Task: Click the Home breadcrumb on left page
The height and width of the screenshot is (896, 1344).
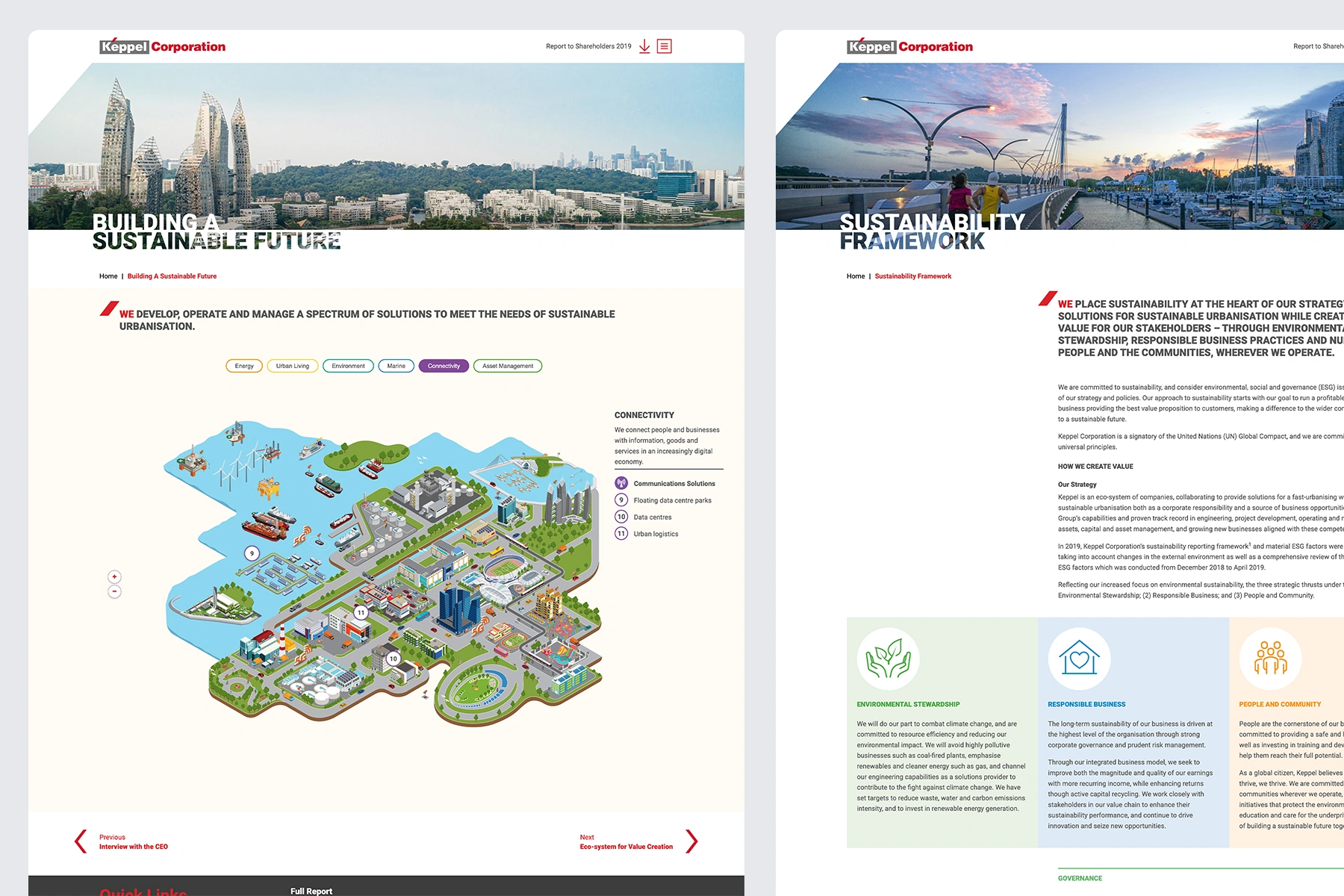Action: coord(108,276)
